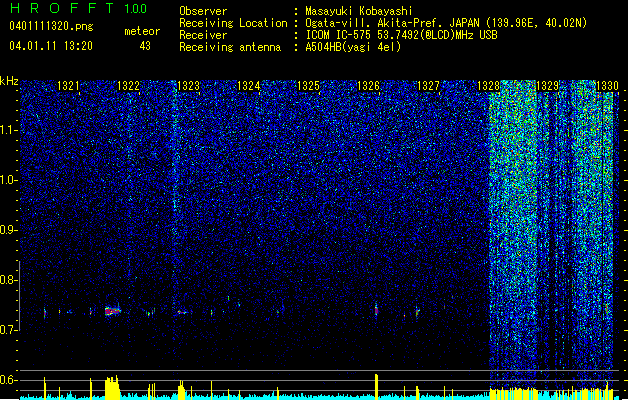This screenshot has height=400, width=629.
Task: Click the 1325 time marker
Action: (308, 86)
